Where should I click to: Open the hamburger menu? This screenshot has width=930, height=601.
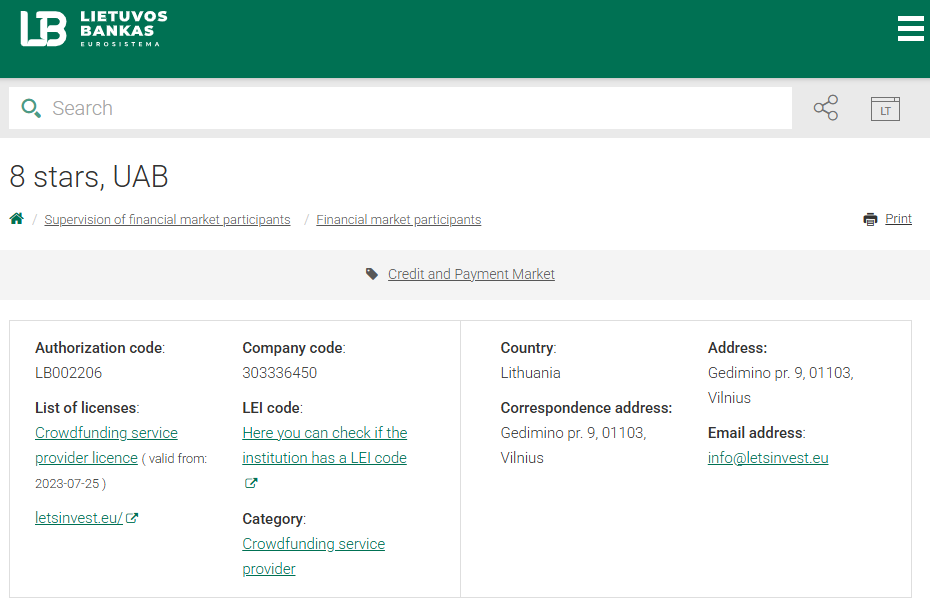(910, 28)
